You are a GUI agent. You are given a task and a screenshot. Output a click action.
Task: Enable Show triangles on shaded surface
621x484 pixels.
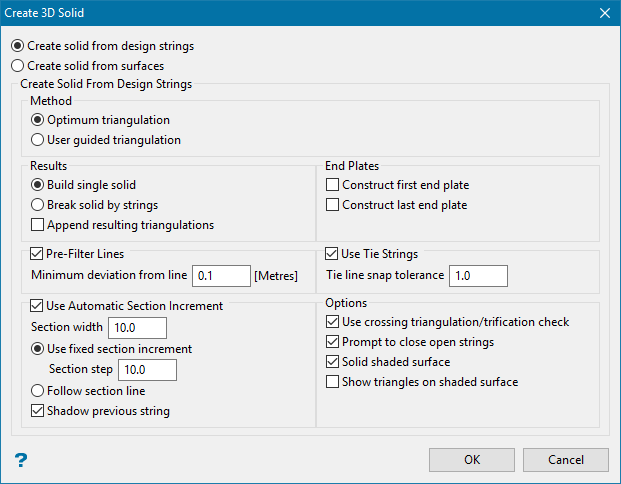333,382
